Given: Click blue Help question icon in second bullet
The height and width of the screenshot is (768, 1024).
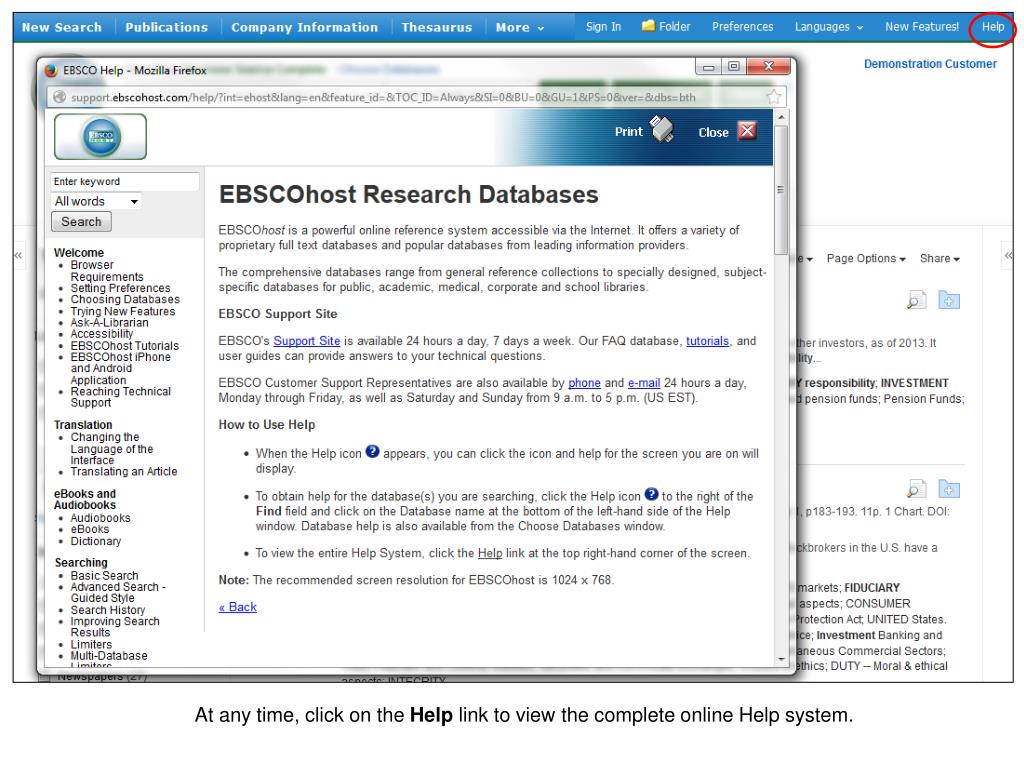Looking at the screenshot, I should [x=651, y=494].
